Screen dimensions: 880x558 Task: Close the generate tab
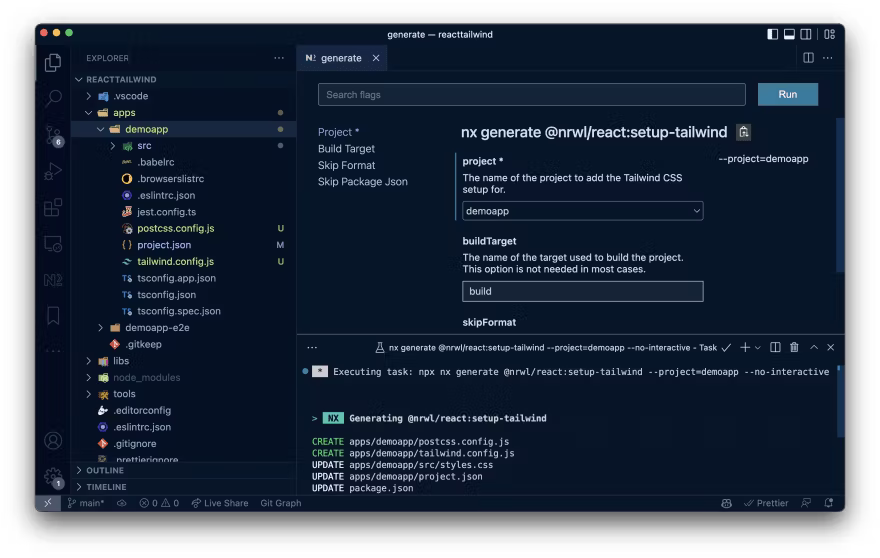point(376,58)
